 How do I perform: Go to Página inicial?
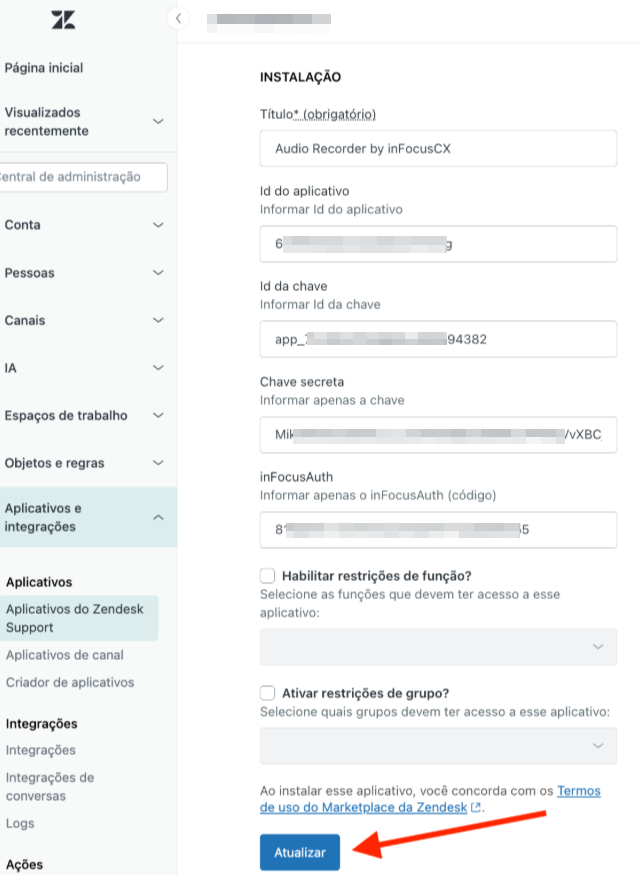(x=44, y=68)
